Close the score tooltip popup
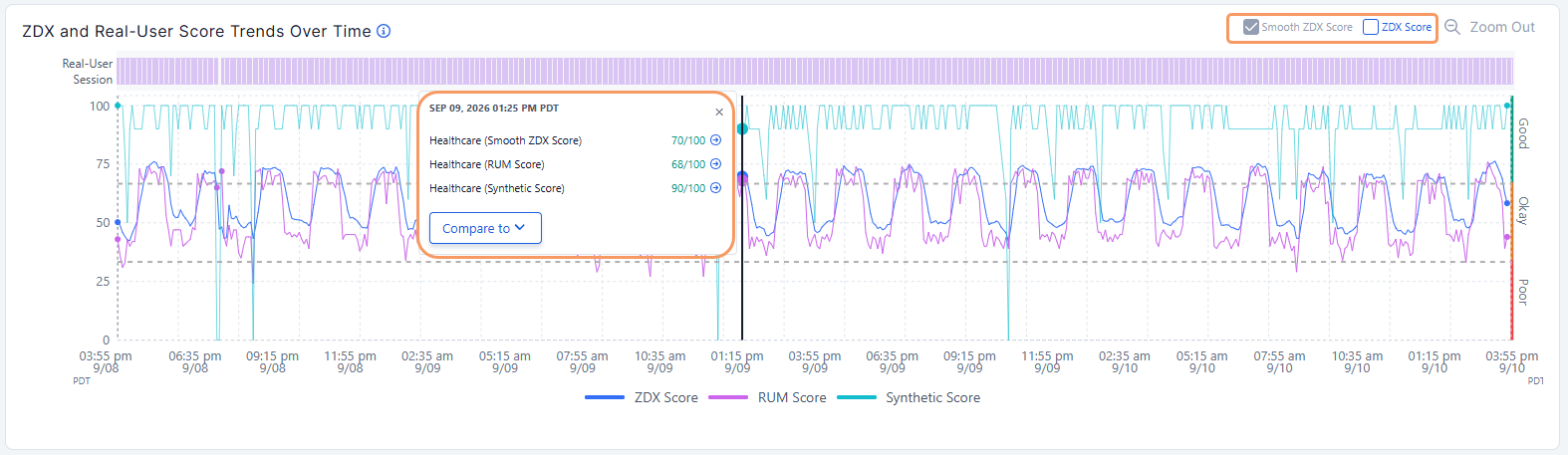Viewport: 1568px width, 455px height. (719, 113)
